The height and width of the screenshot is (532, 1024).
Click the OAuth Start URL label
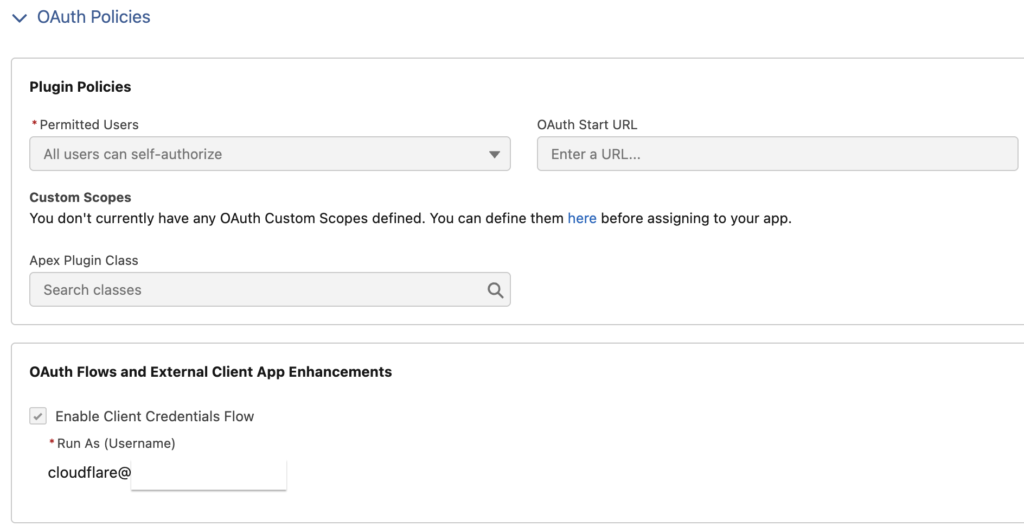pos(586,125)
